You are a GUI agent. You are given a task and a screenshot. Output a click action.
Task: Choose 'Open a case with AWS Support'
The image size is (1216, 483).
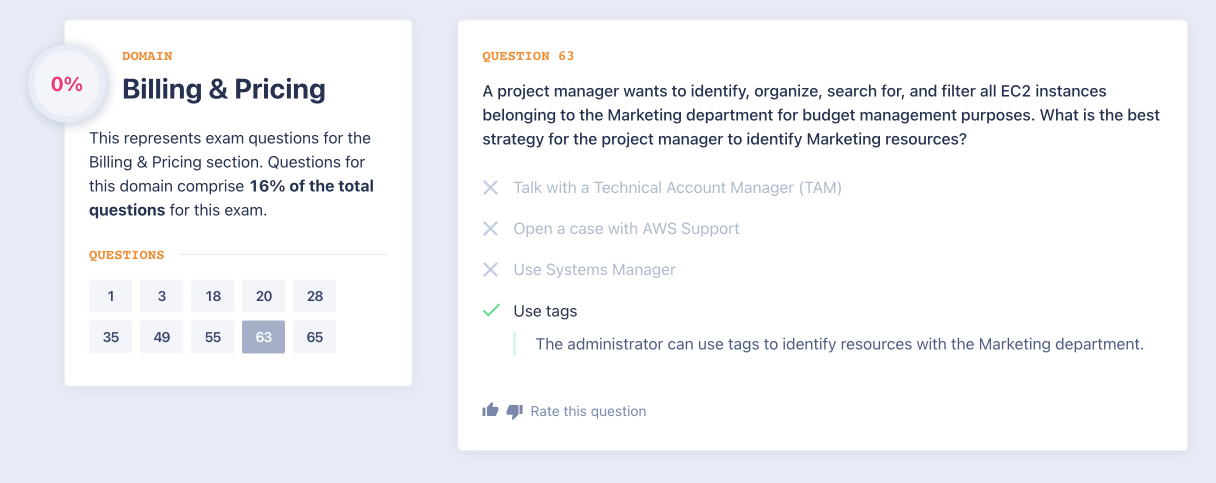pyautogui.click(x=626, y=229)
